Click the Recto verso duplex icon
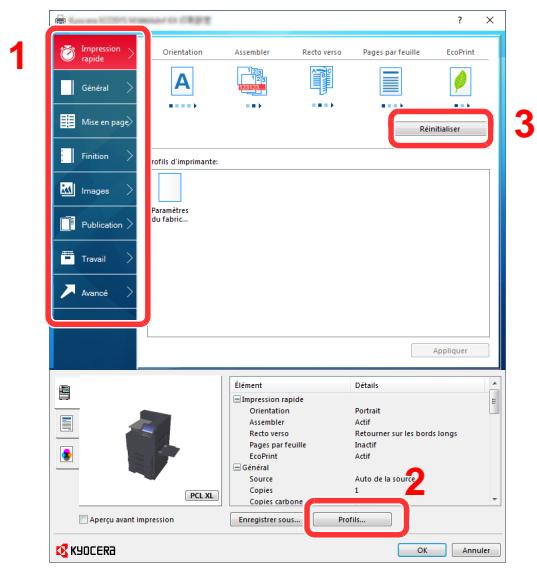Viewport: 537px width, 568px height. [x=321, y=80]
